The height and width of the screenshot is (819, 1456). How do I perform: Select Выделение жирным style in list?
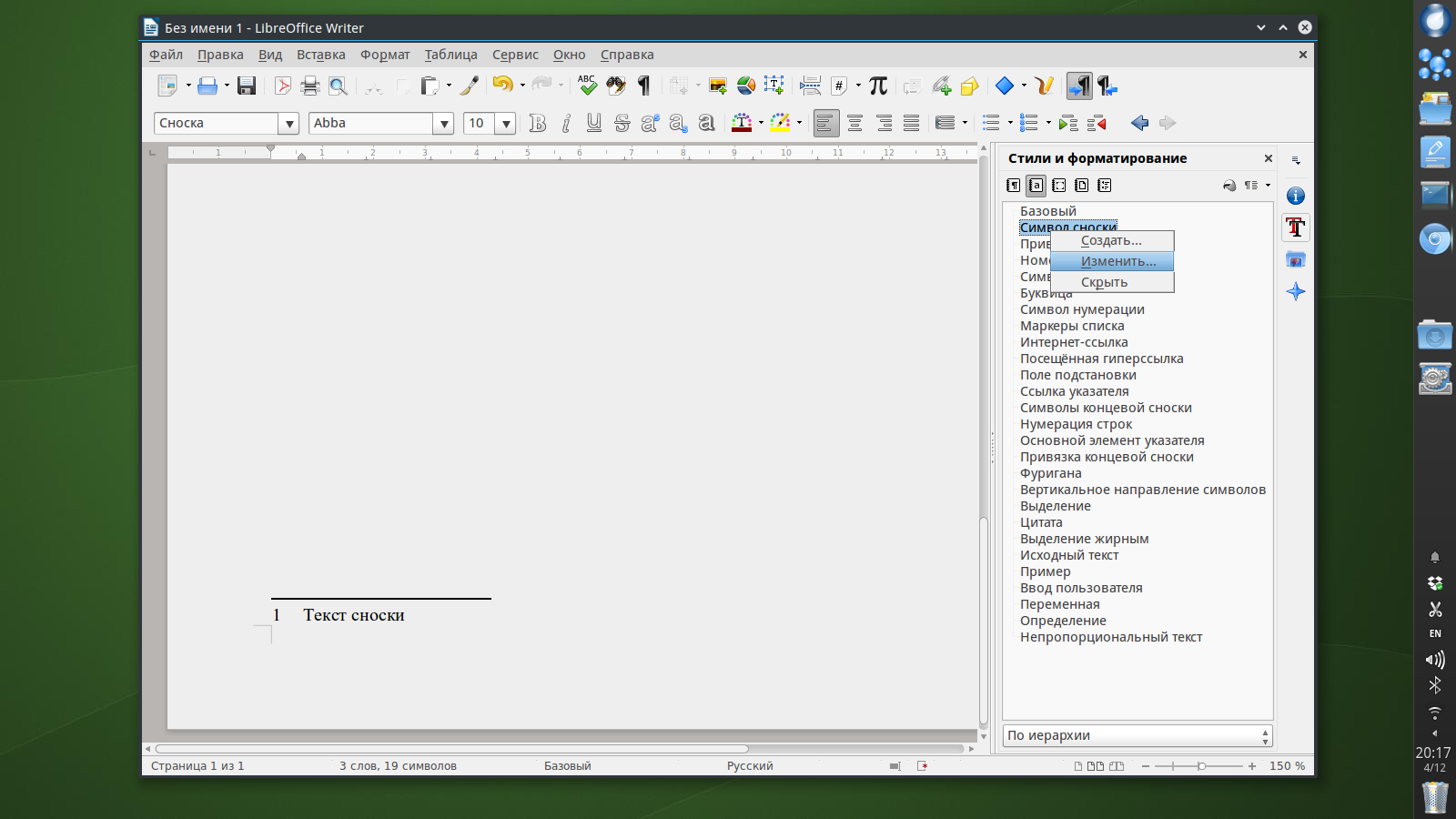[1084, 539]
